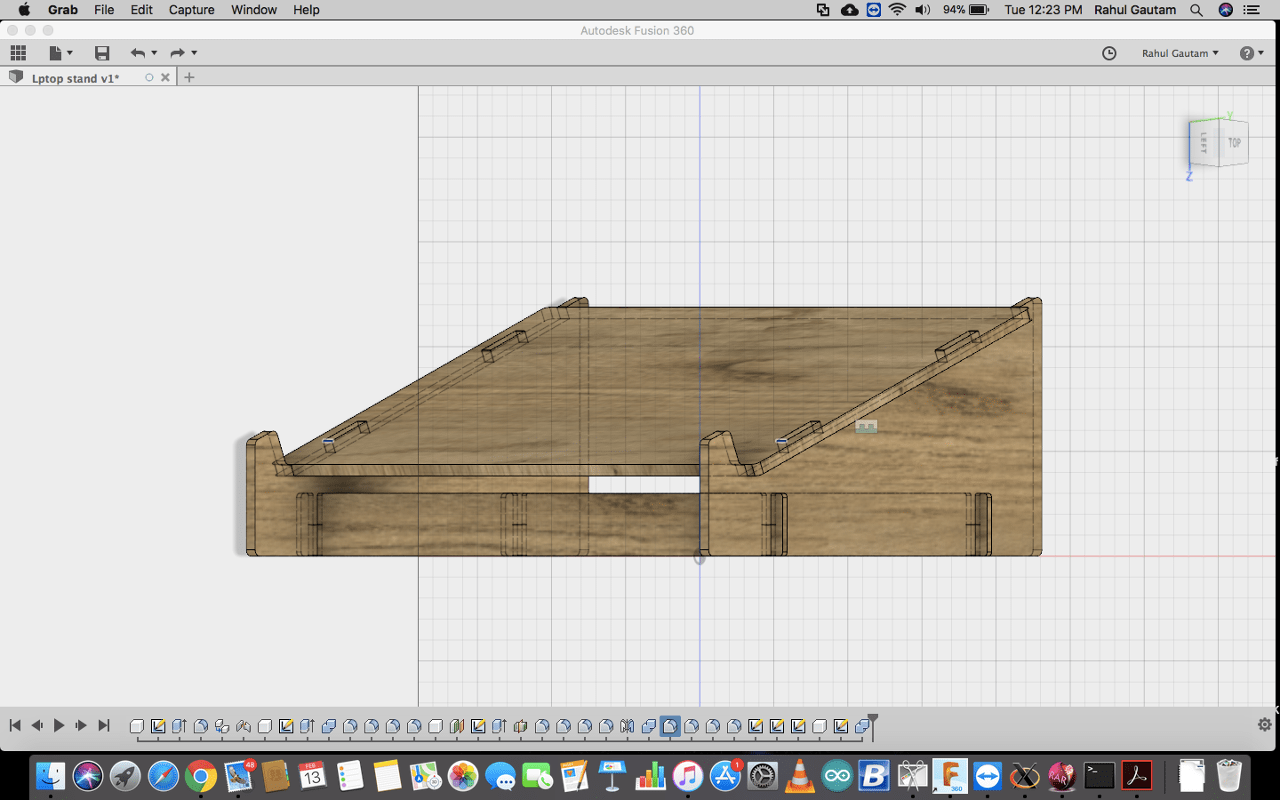
Task: Open the File menu in the menu bar
Action: 104,10
